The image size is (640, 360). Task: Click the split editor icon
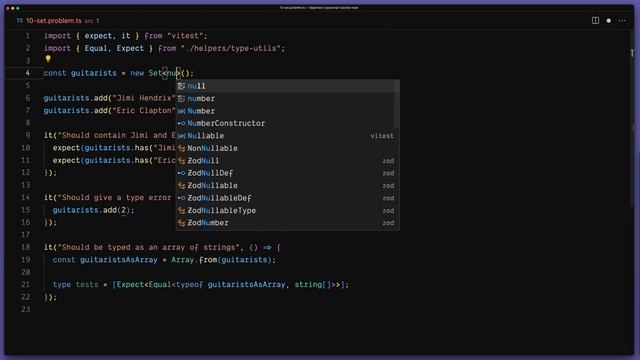595,20
